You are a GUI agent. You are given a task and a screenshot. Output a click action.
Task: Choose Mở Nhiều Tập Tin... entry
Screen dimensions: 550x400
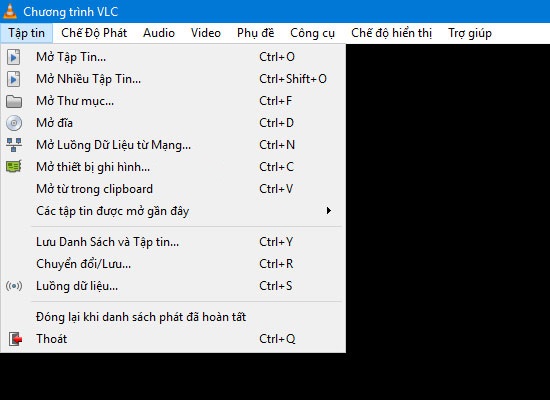pos(173,79)
